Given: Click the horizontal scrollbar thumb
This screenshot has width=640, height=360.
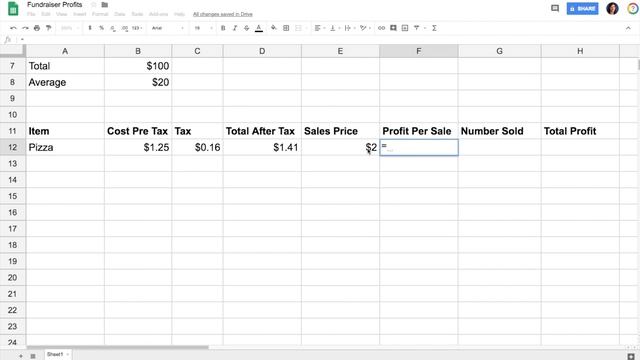Looking at the screenshot, I should tap(118, 347).
